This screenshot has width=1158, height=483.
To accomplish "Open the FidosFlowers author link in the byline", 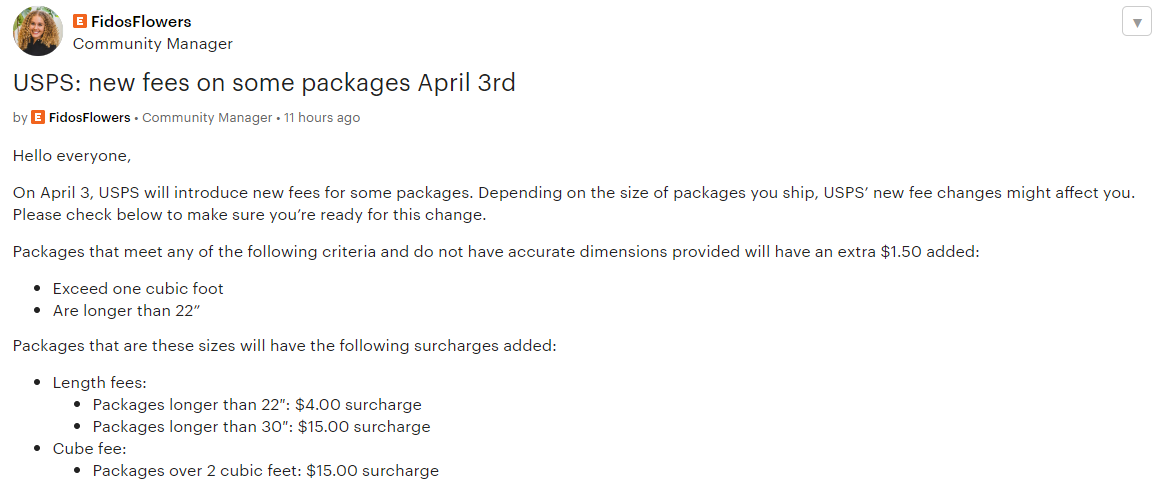I will coord(89,117).
